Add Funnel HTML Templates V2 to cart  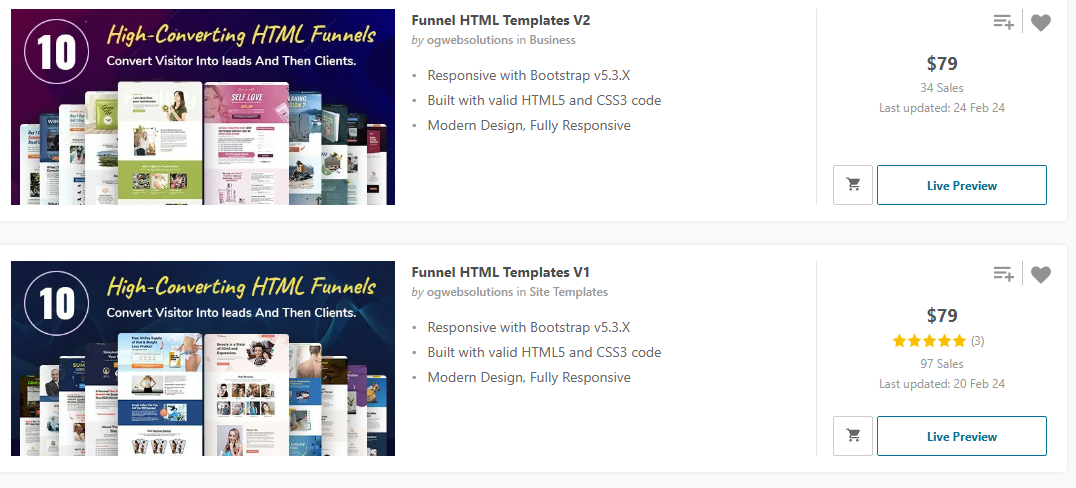(853, 185)
